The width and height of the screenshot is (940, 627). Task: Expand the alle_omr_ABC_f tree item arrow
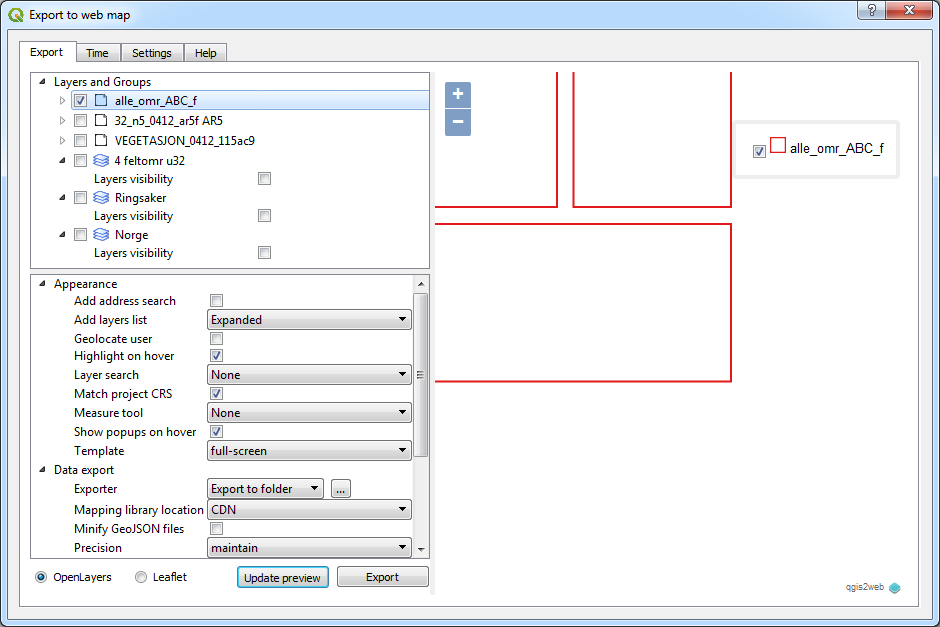pos(62,100)
